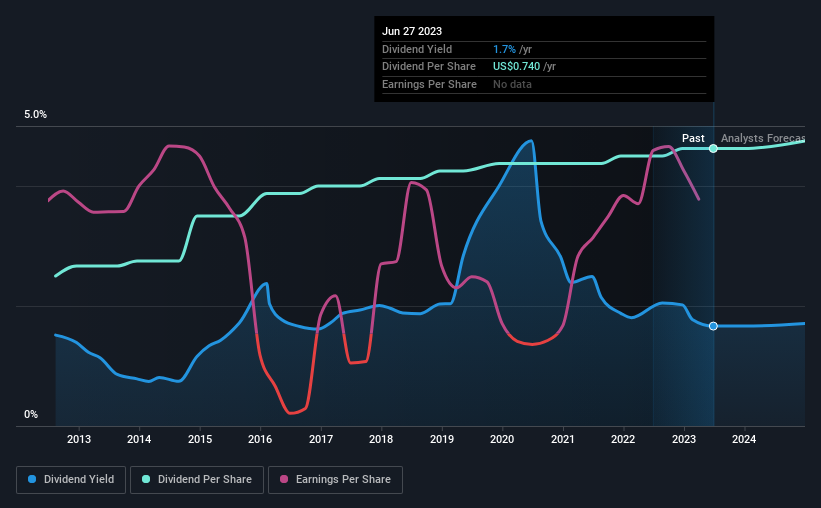Click the No data earnings value in tooltip

pyautogui.click(x=512, y=84)
